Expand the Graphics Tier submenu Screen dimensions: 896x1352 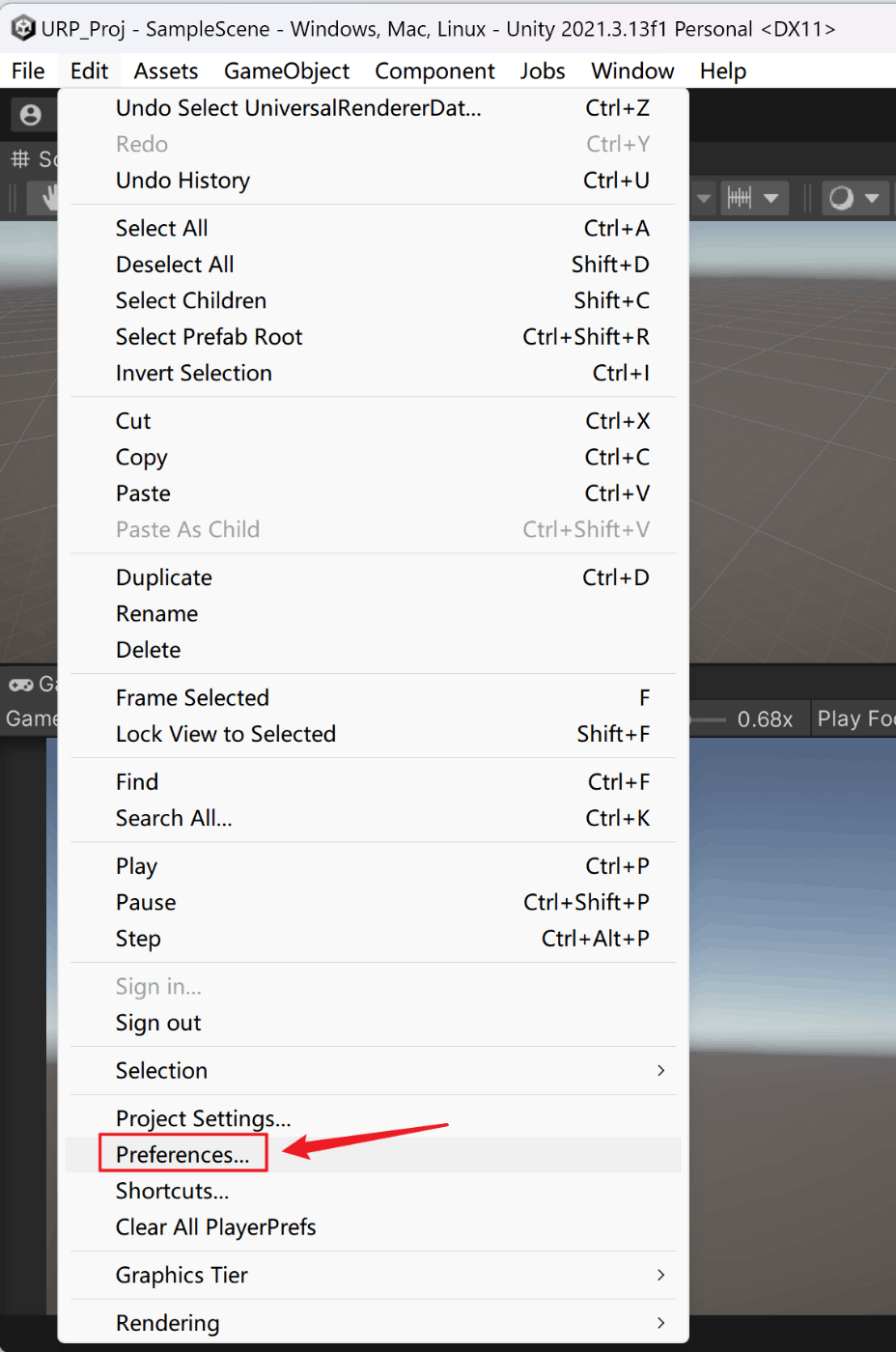373,1275
